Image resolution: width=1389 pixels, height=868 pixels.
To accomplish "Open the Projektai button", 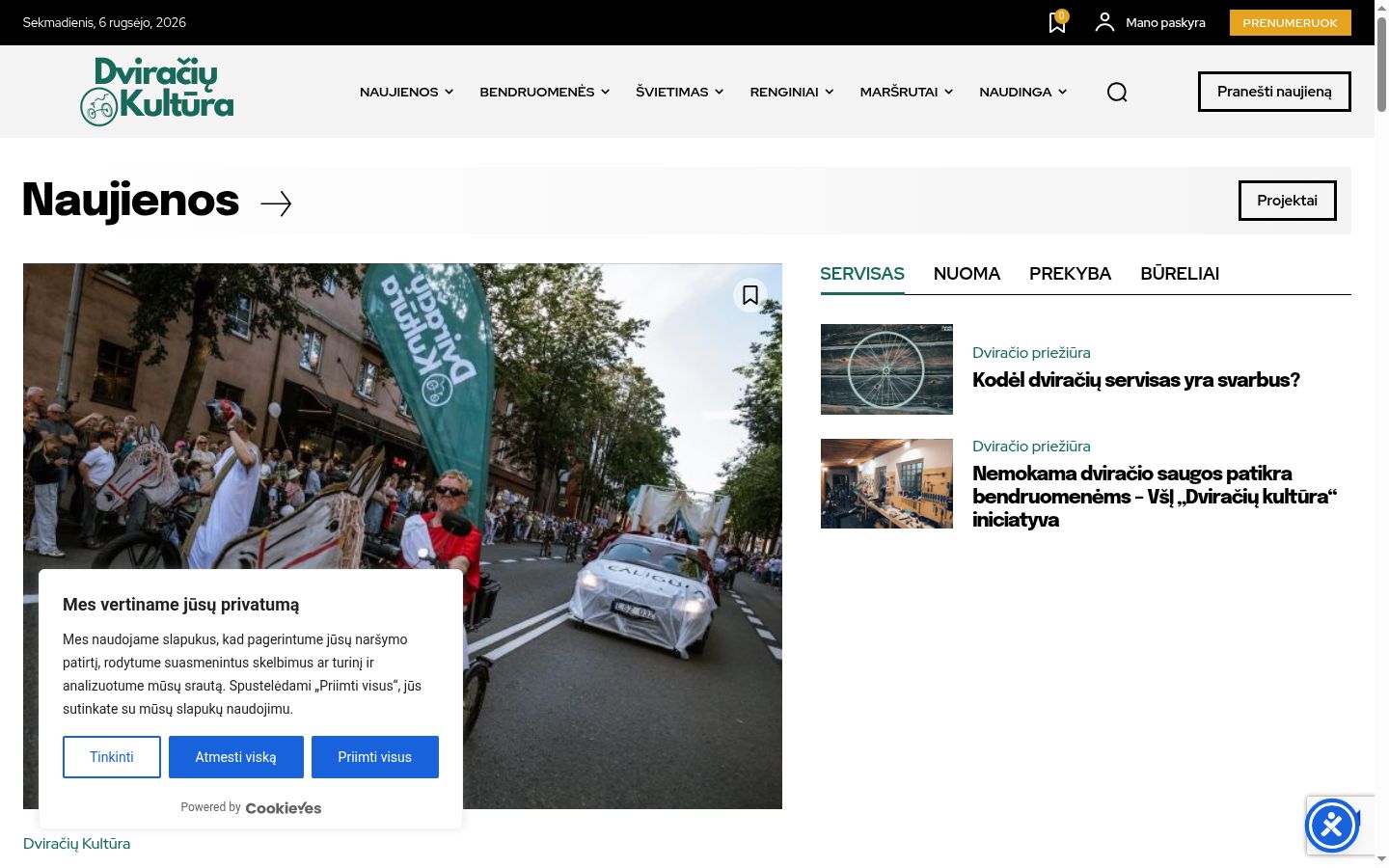I will [x=1287, y=201].
